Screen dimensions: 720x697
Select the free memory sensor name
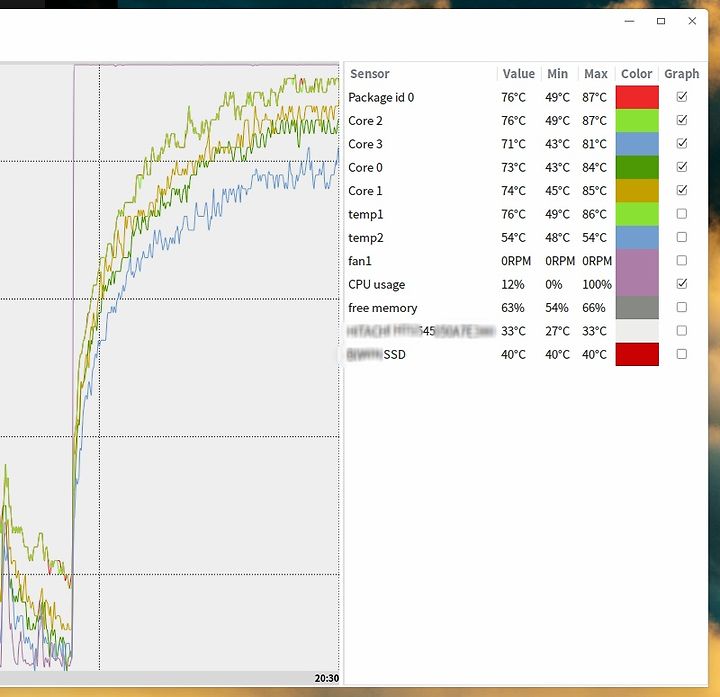(382, 308)
